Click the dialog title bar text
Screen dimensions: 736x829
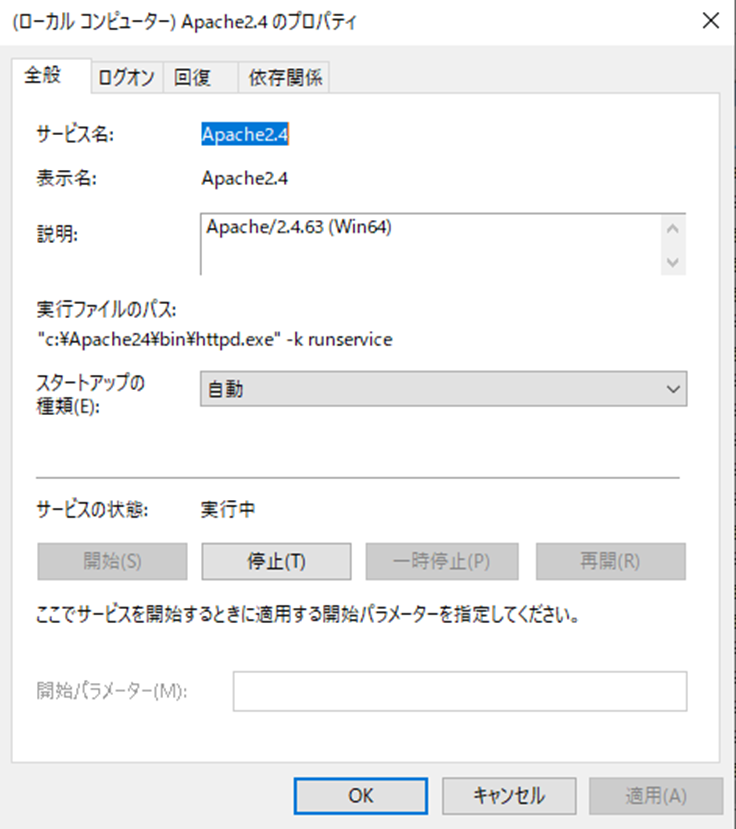(x=185, y=22)
